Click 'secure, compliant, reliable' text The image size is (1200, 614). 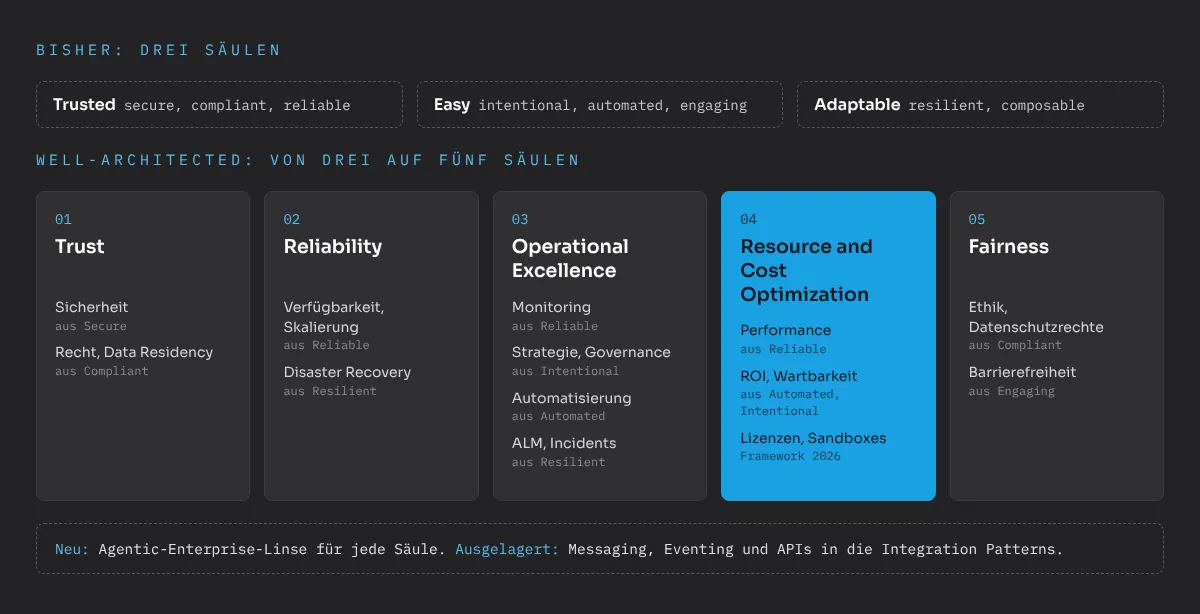tap(237, 105)
